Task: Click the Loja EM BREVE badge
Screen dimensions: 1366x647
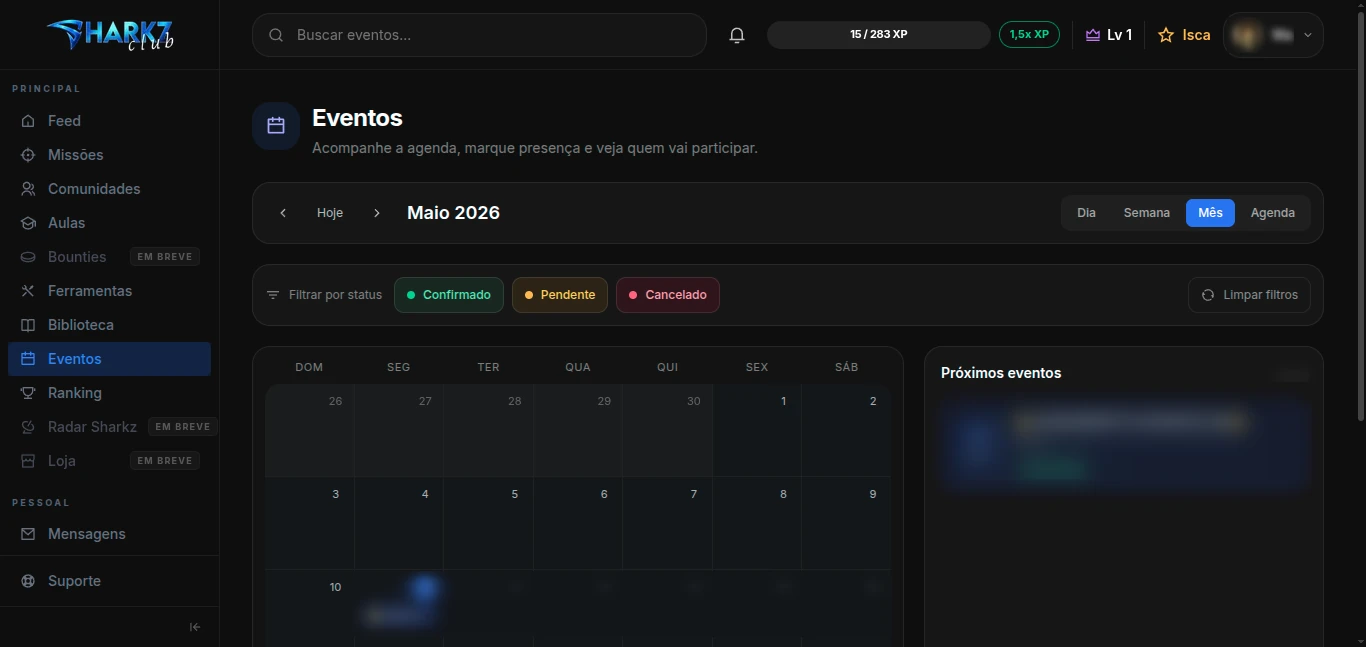Action: tap(165, 461)
